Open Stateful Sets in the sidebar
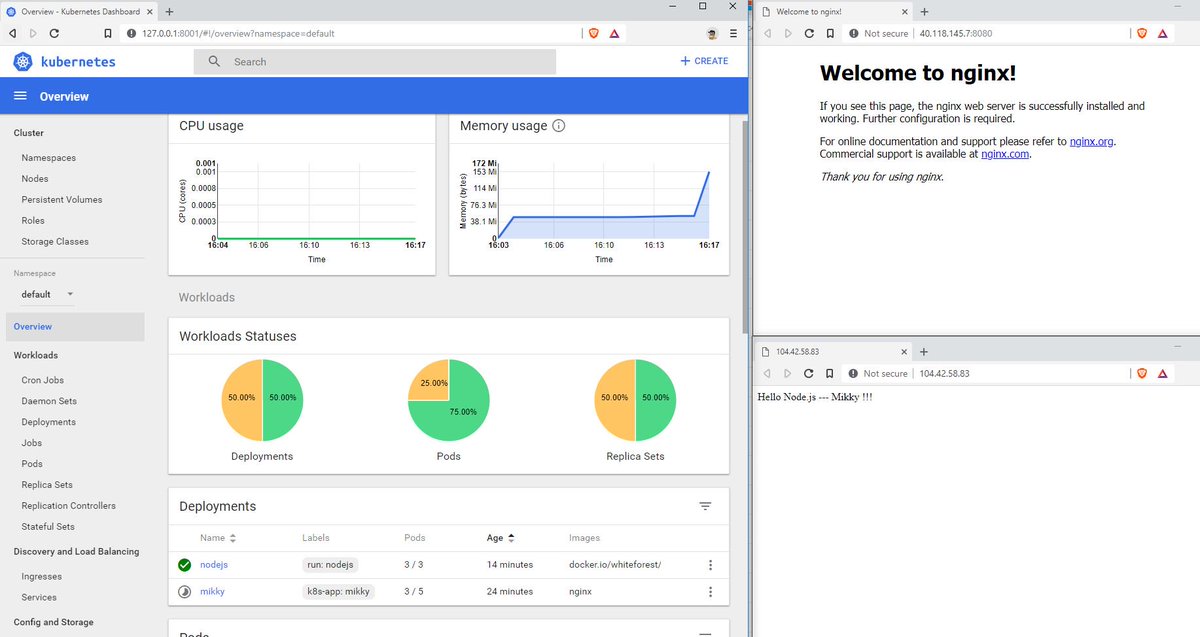Image resolution: width=1200 pixels, height=637 pixels. [x=48, y=527]
